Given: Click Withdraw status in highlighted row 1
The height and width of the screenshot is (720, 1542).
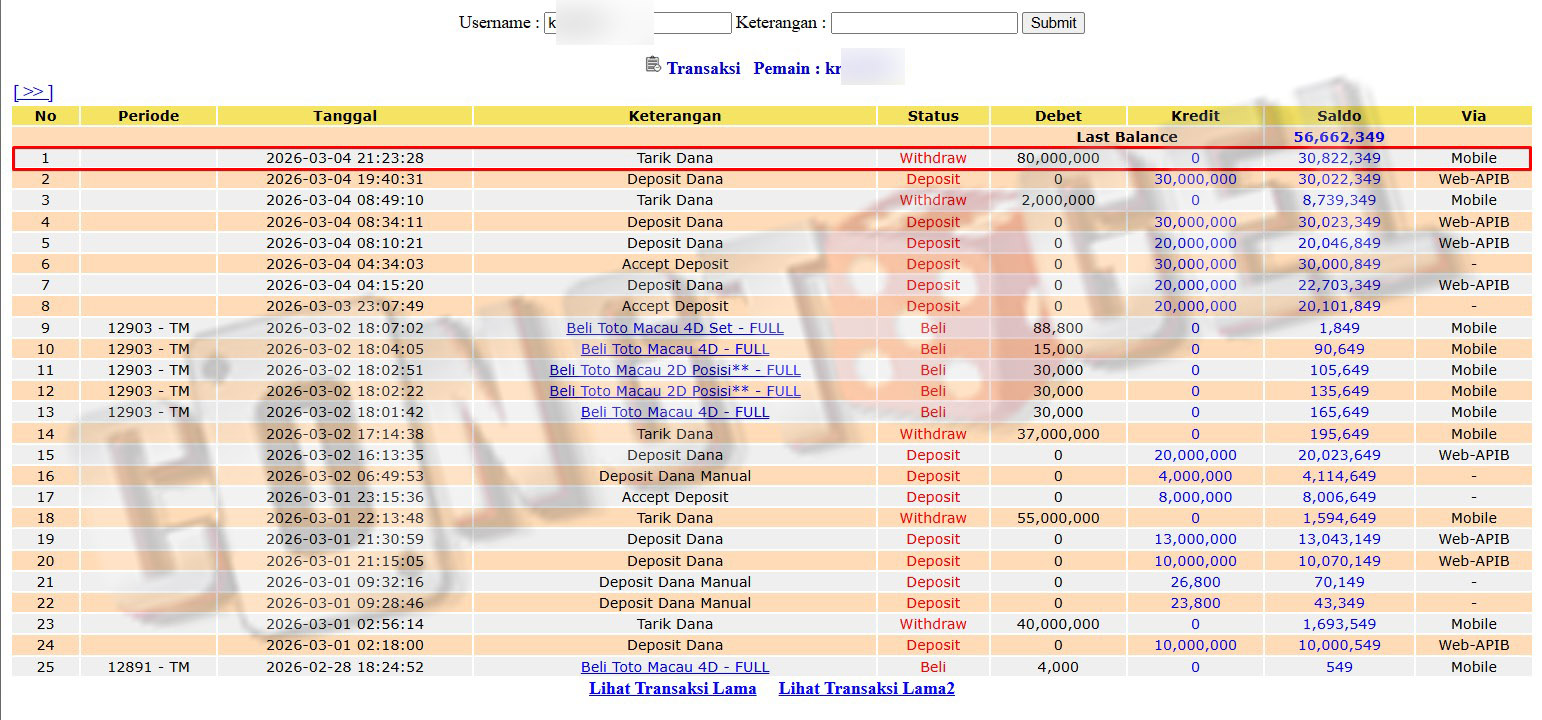Looking at the screenshot, I should [932, 158].
